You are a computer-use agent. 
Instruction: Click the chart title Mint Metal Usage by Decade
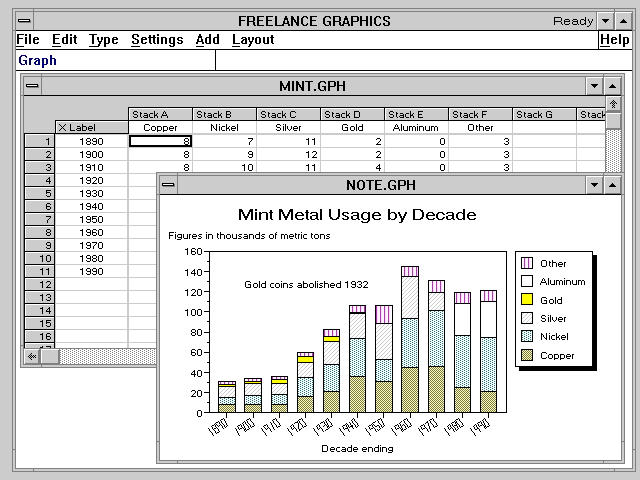pyautogui.click(x=357, y=215)
